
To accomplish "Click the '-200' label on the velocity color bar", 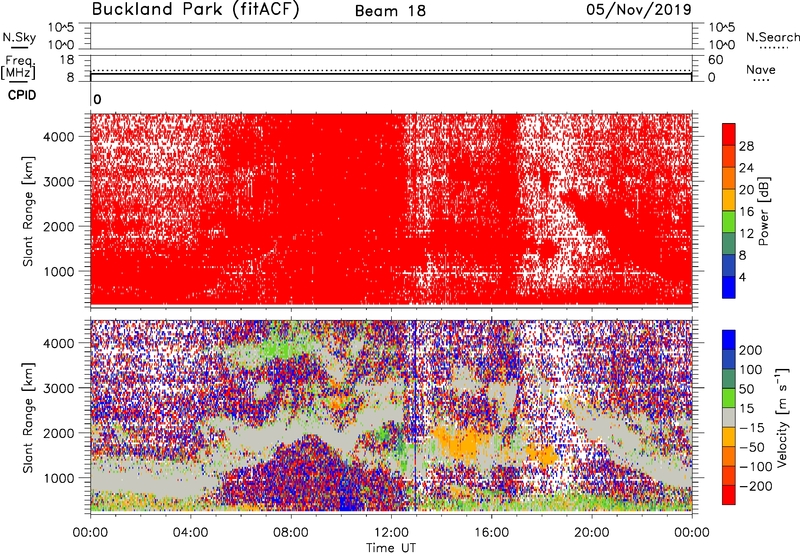I will tap(754, 486).
